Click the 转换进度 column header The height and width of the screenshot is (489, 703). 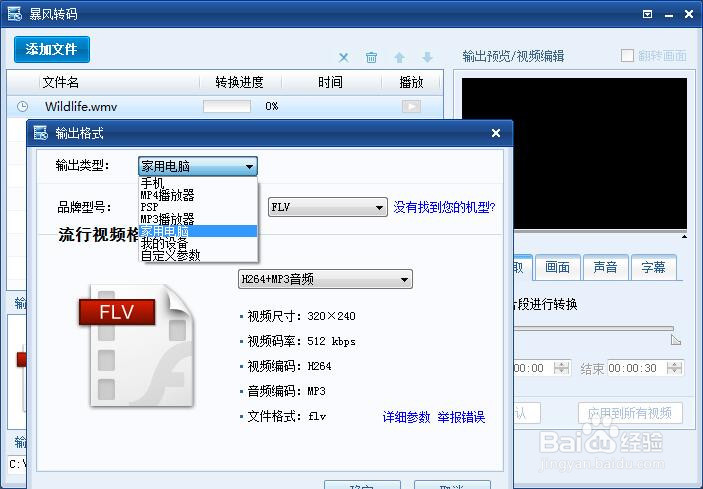(x=239, y=82)
